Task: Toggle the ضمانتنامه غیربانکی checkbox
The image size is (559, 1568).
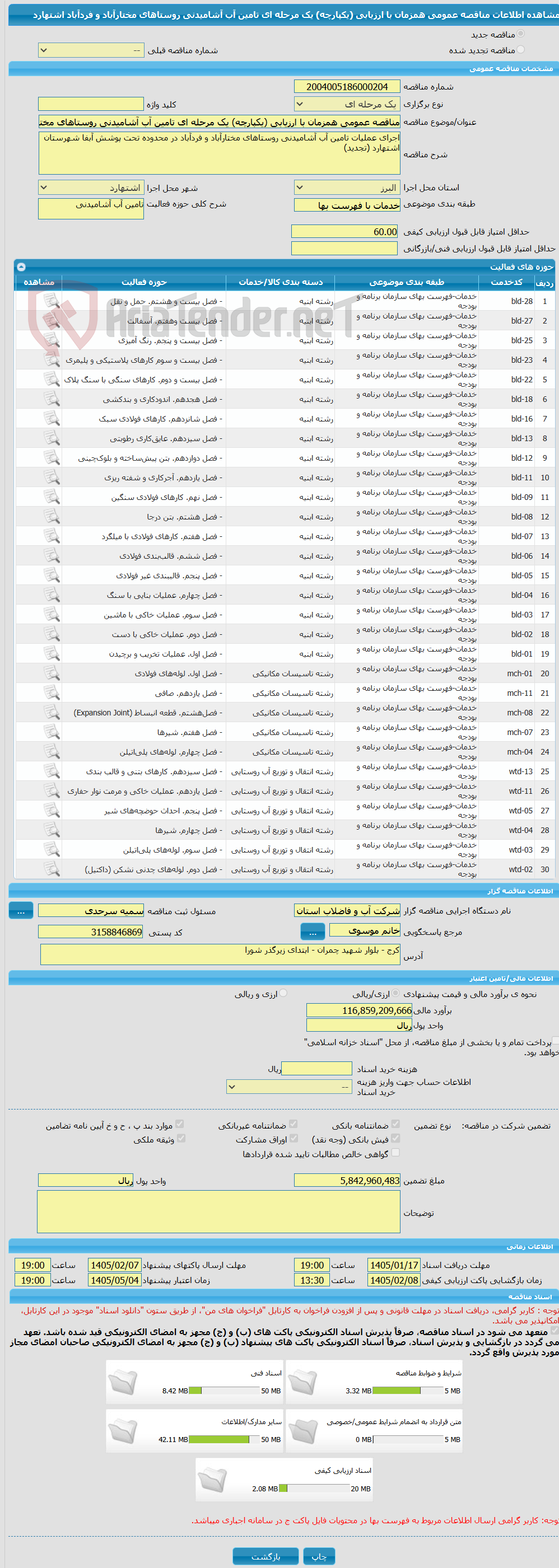Action: [294, 1124]
